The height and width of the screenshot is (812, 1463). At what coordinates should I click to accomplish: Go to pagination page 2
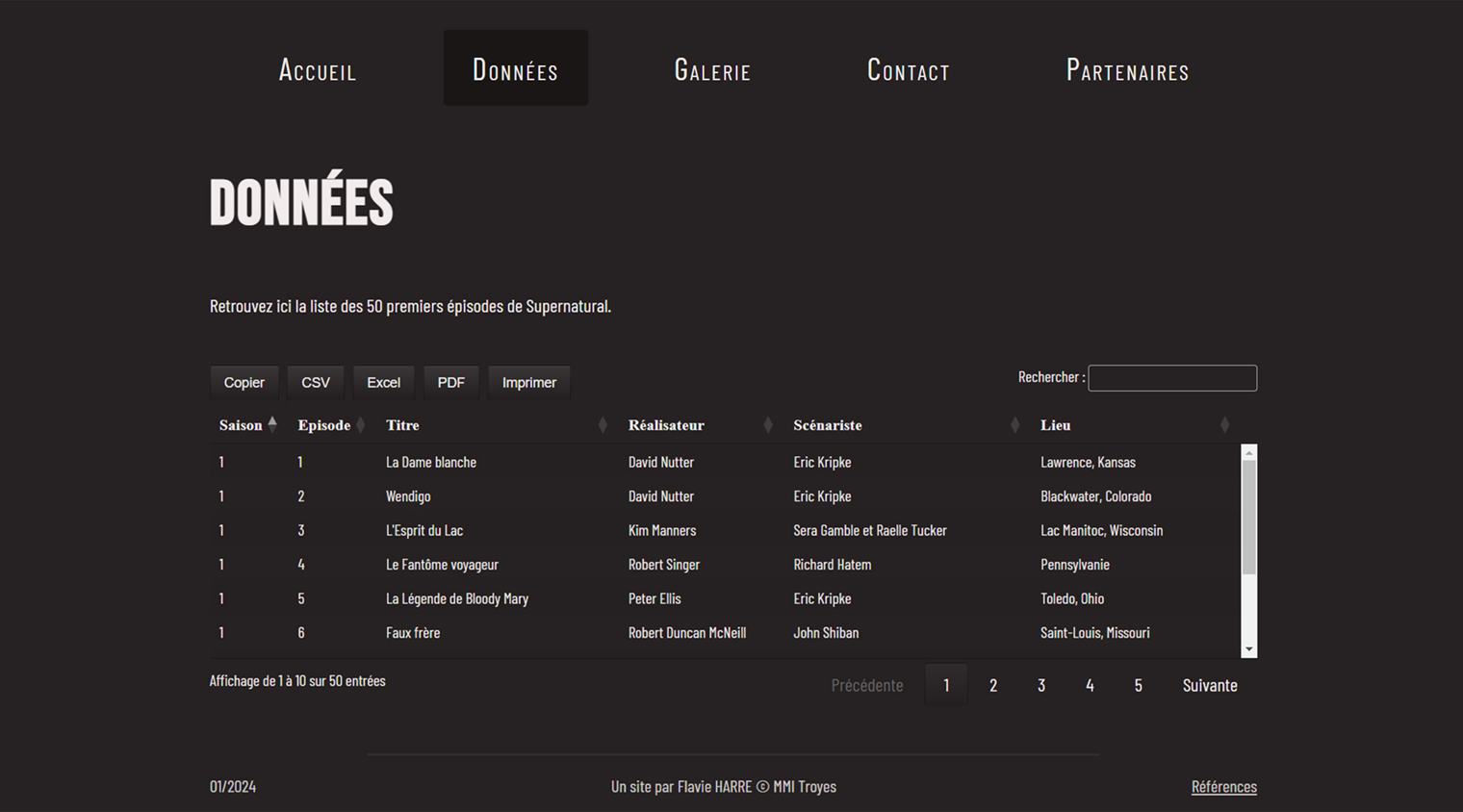[993, 685]
